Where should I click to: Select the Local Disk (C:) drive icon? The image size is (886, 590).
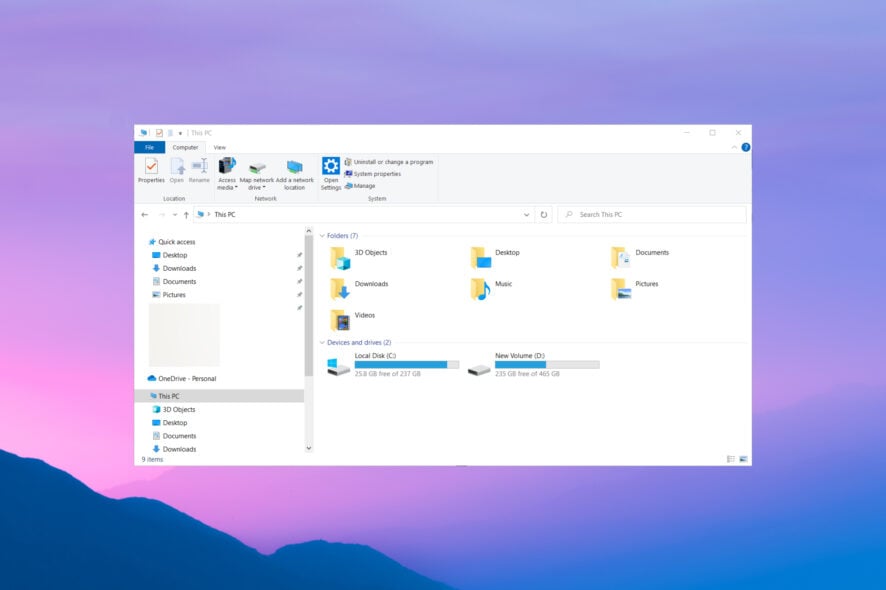[338, 366]
